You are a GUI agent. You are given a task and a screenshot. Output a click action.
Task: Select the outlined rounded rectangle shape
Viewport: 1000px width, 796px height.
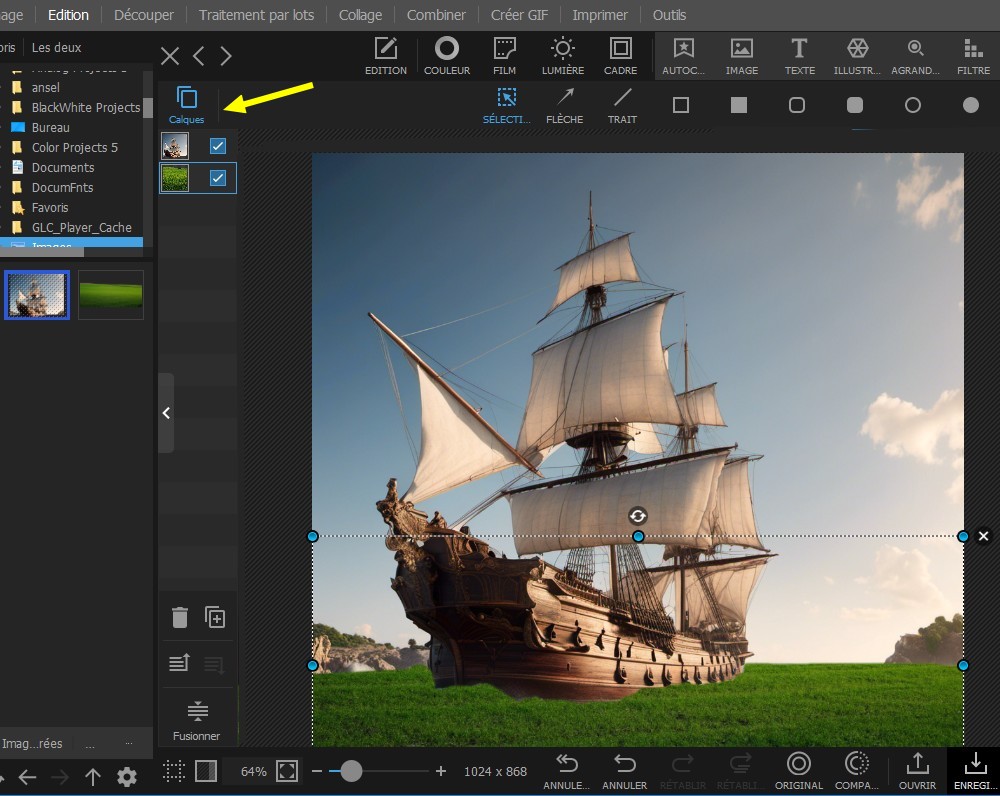[x=797, y=105]
